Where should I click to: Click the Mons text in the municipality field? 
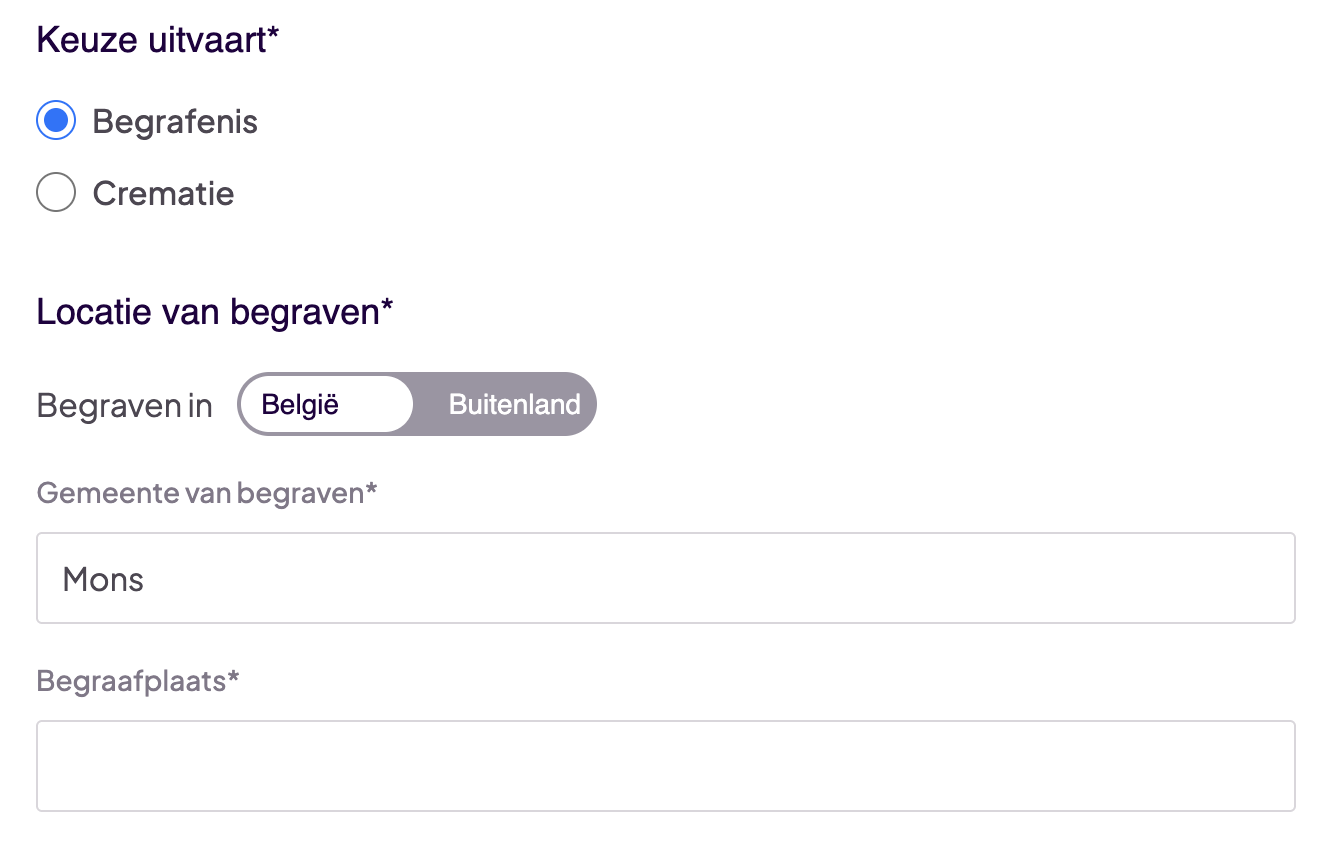click(x=101, y=578)
